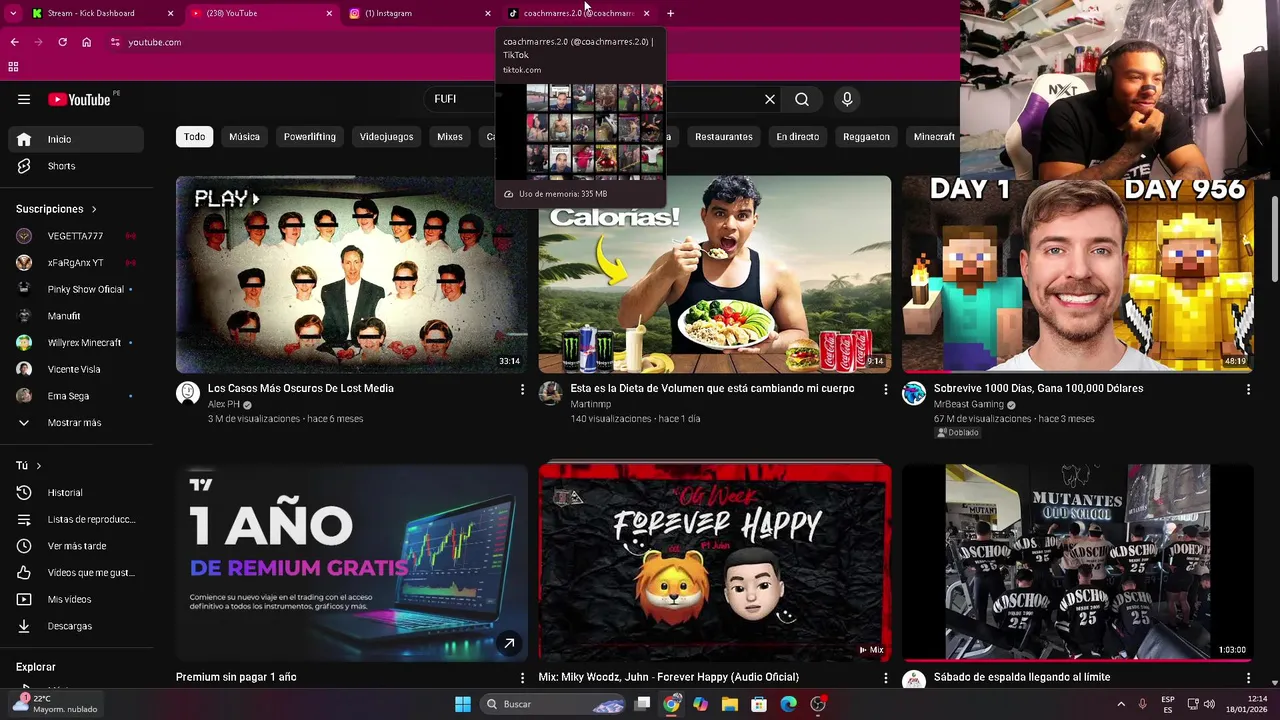Expand the Tú section
1280x720 pixels.
[x=29, y=466]
